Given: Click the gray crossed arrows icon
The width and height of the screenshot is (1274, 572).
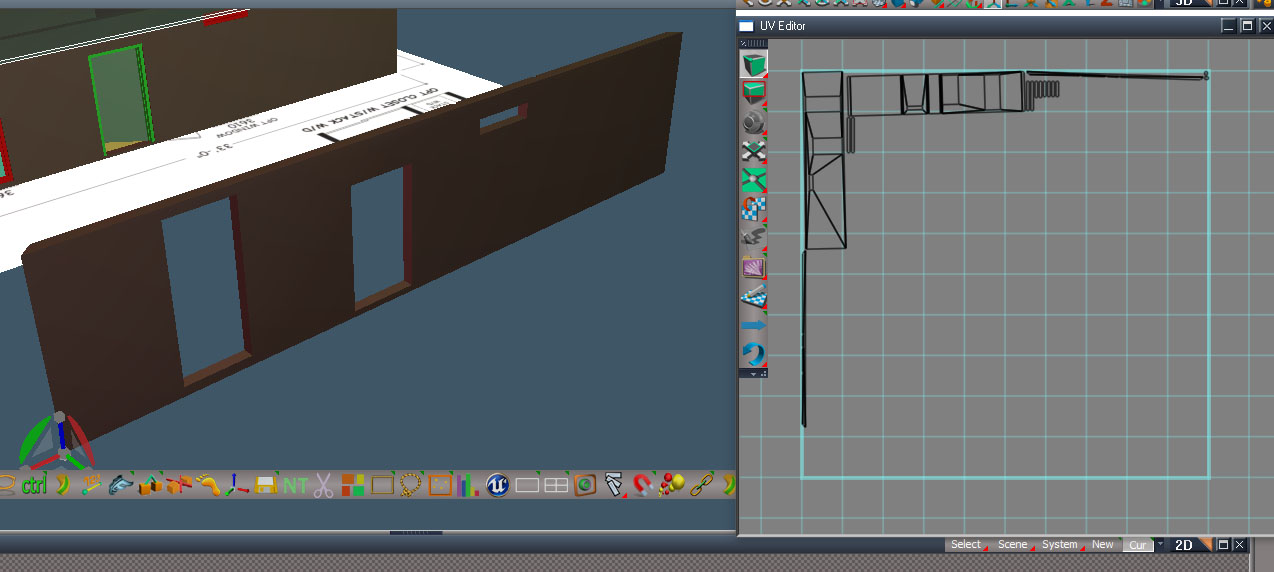Looking at the screenshot, I should 754,151.
